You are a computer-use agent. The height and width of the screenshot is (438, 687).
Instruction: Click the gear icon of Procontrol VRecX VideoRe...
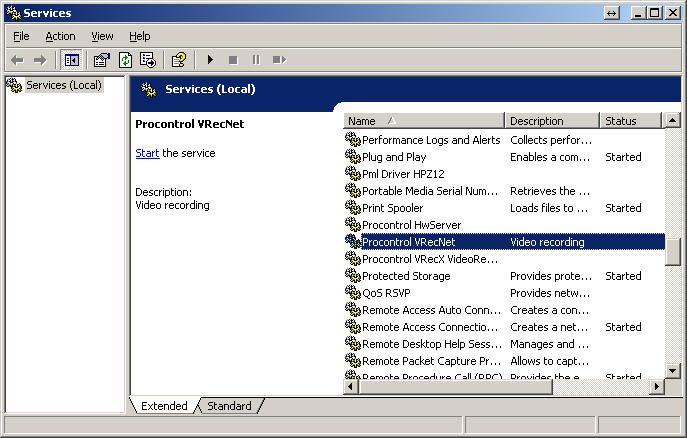353,259
